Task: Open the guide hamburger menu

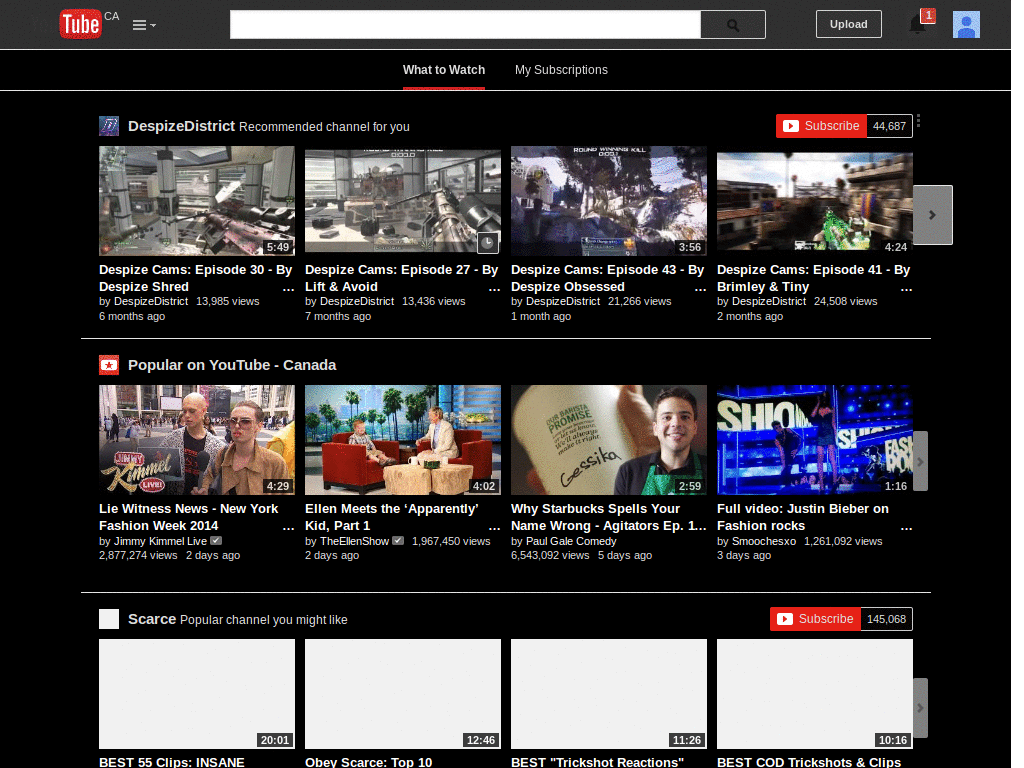Action: [x=144, y=25]
